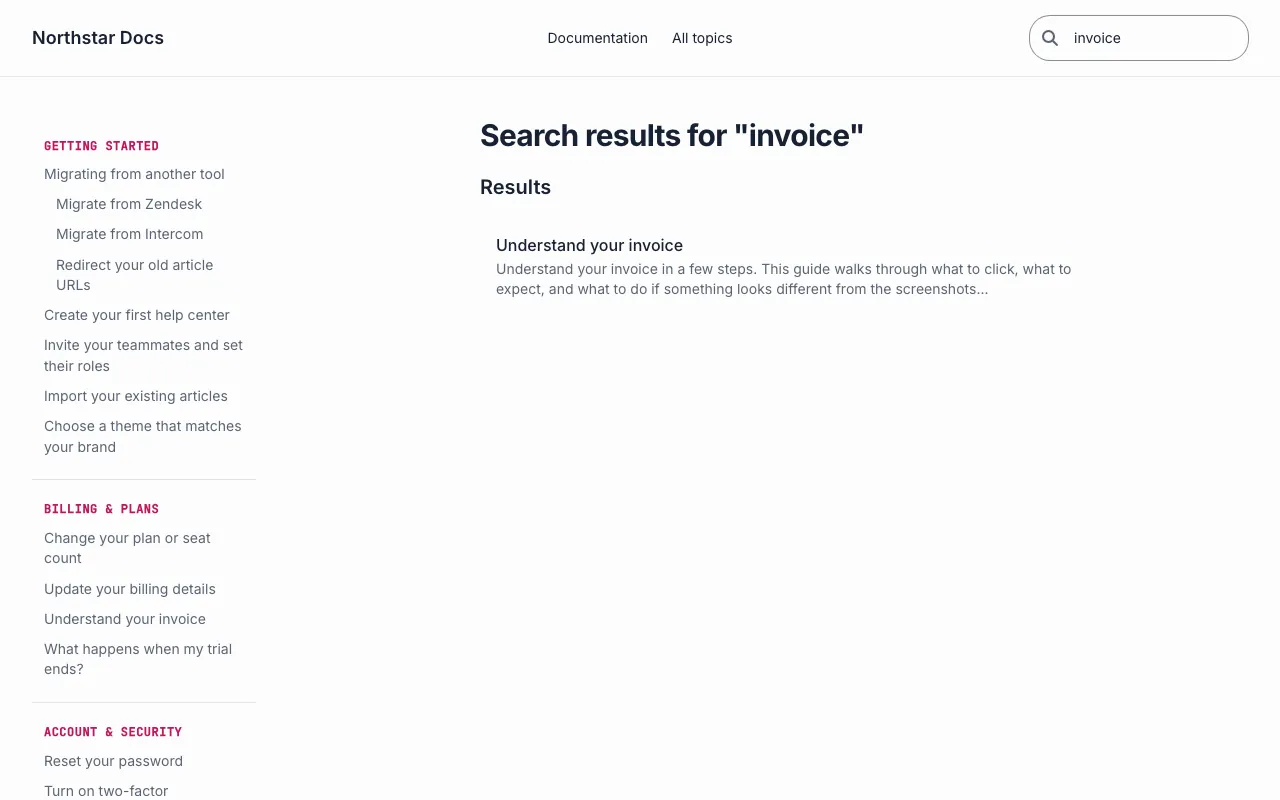Open "Update your billing details"
The height and width of the screenshot is (800, 1280).
(130, 589)
